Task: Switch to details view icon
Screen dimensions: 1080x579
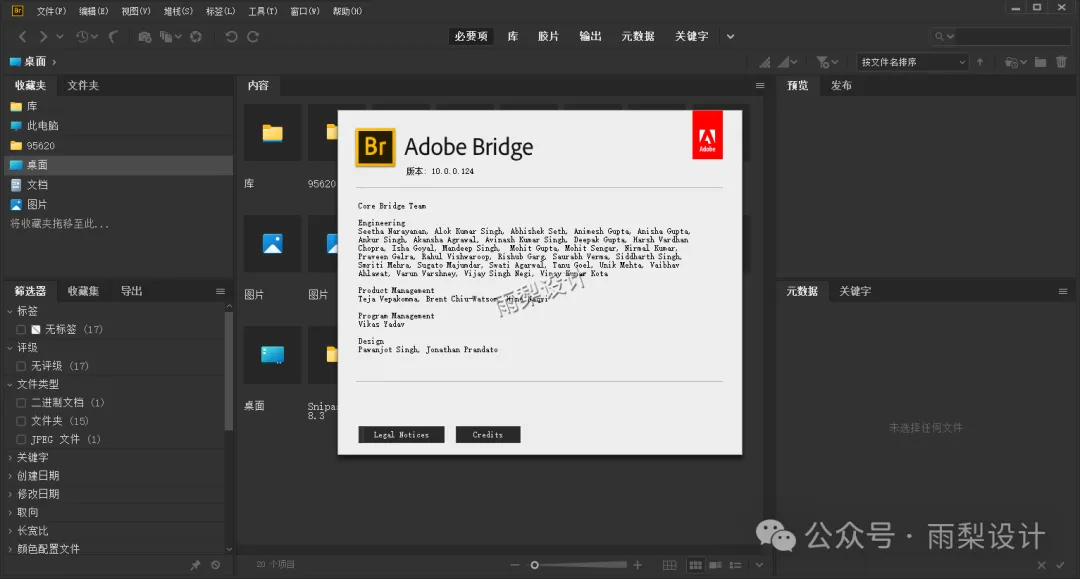Action: pos(716,565)
